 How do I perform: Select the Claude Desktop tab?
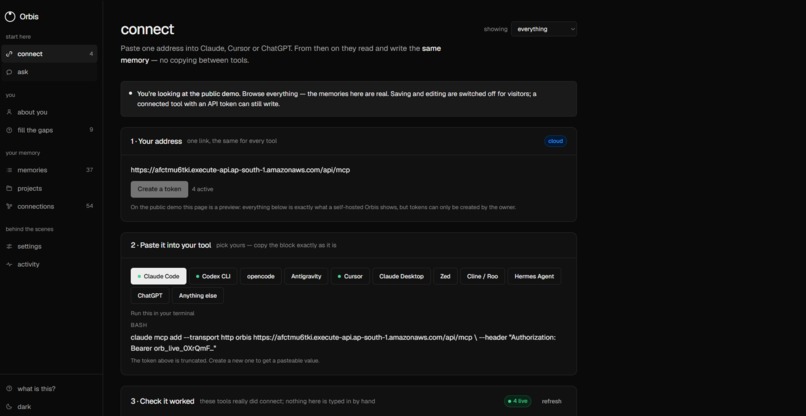pyautogui.click(x=401, y=276)
